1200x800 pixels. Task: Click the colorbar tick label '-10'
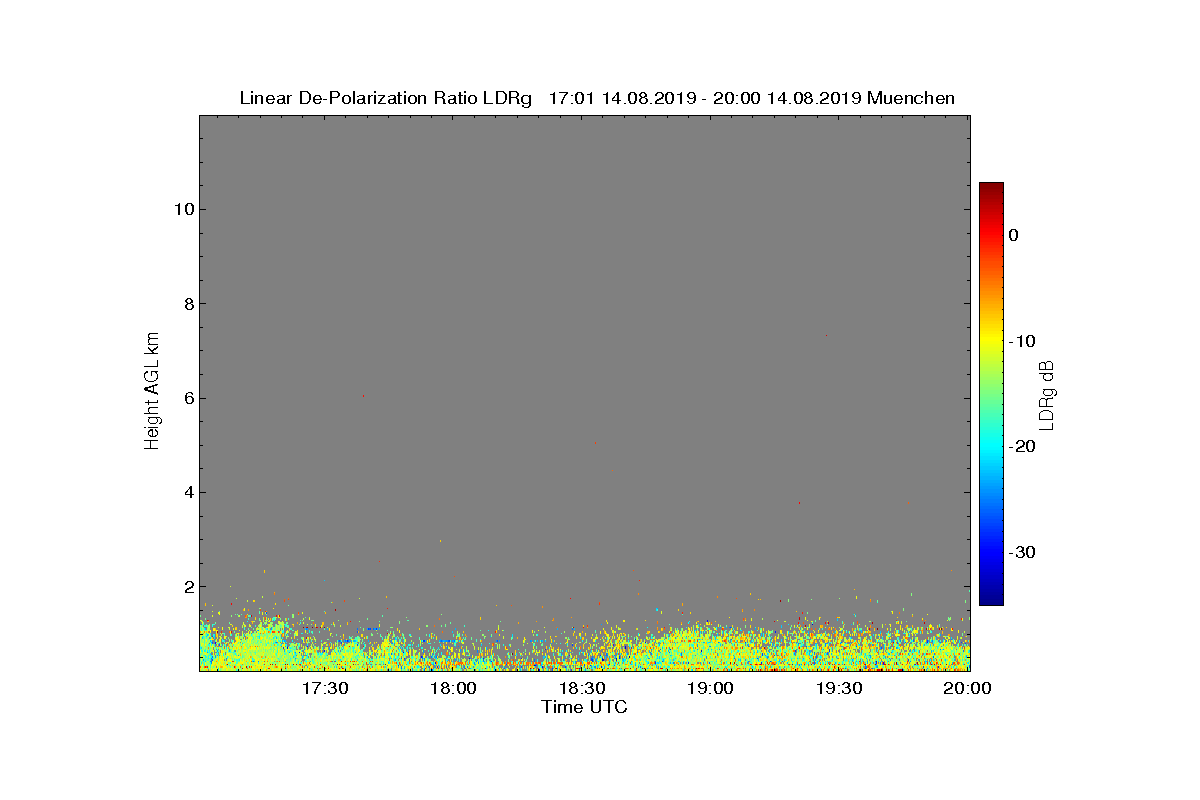tap(1022, 341)
